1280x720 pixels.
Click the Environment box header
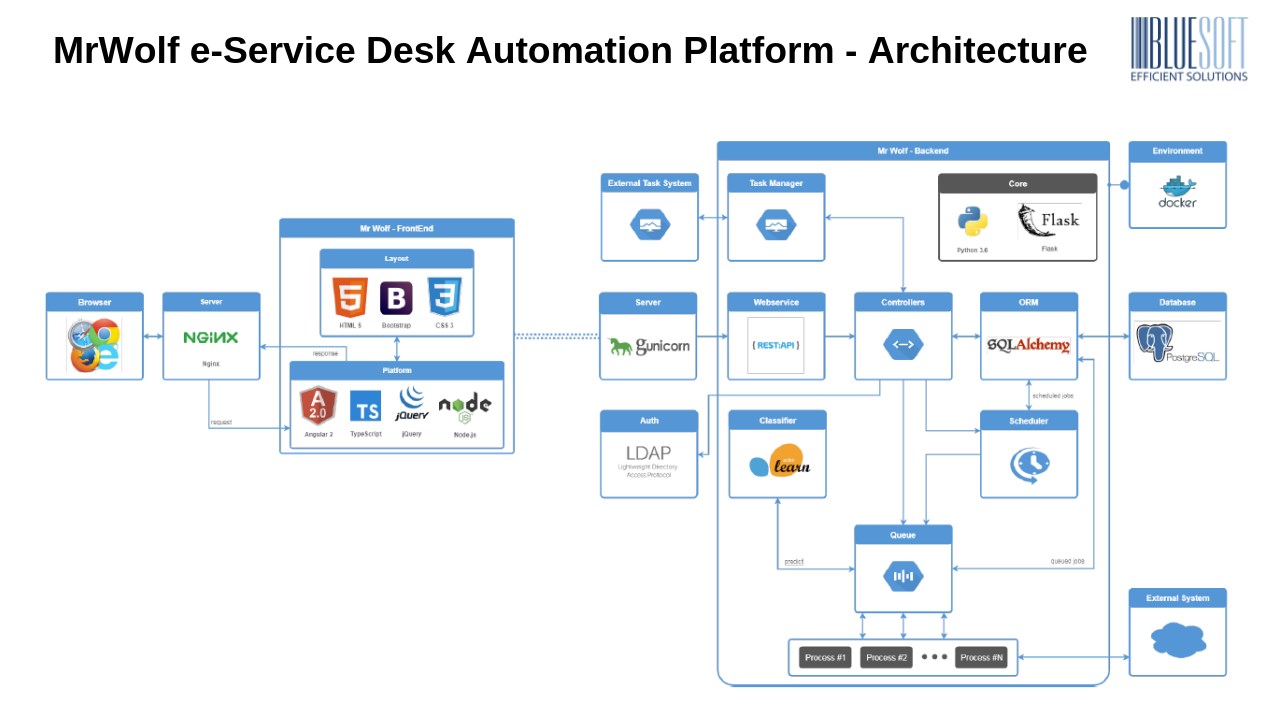pyautogui.click(x=1177, y=151)
